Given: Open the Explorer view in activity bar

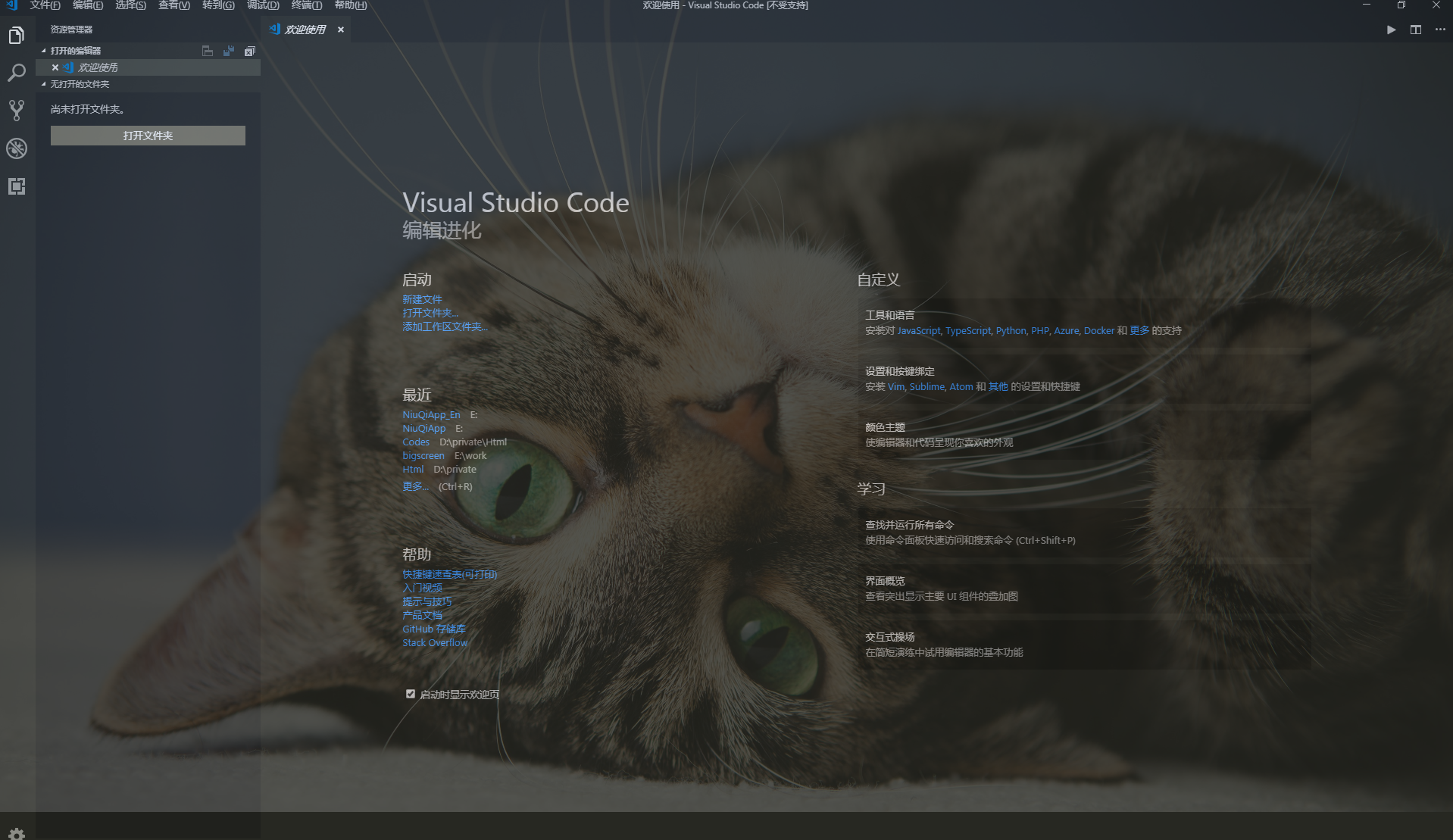Looking at the screenshot, I should pyautogui.click(x=17, y=35).
